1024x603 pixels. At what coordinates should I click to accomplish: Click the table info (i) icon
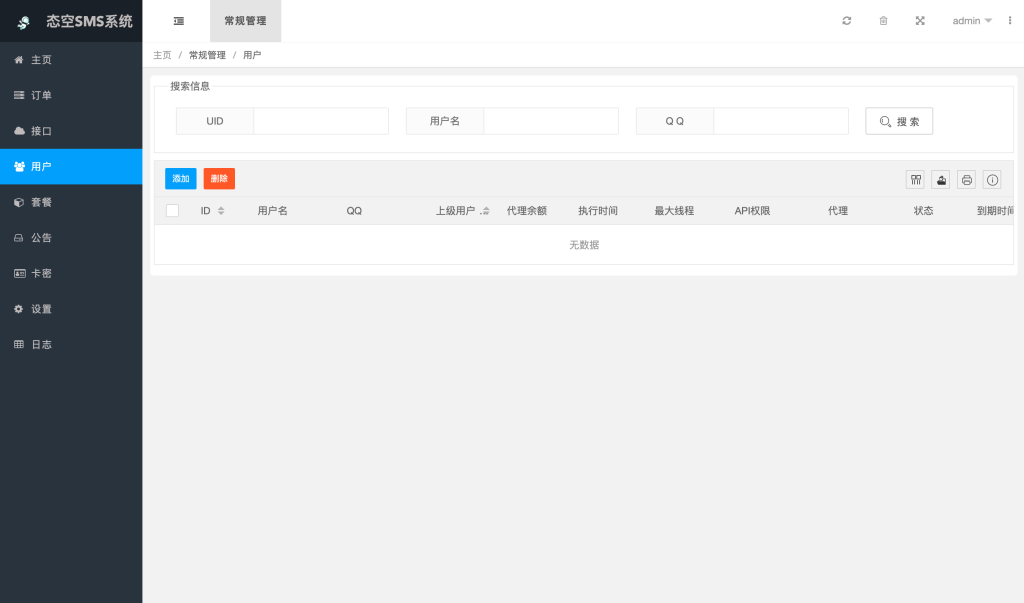click(x=992, y=179)
